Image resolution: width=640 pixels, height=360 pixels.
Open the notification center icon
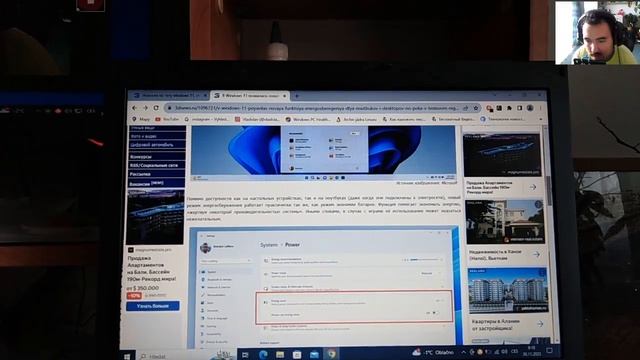click(x=549, y=351)
